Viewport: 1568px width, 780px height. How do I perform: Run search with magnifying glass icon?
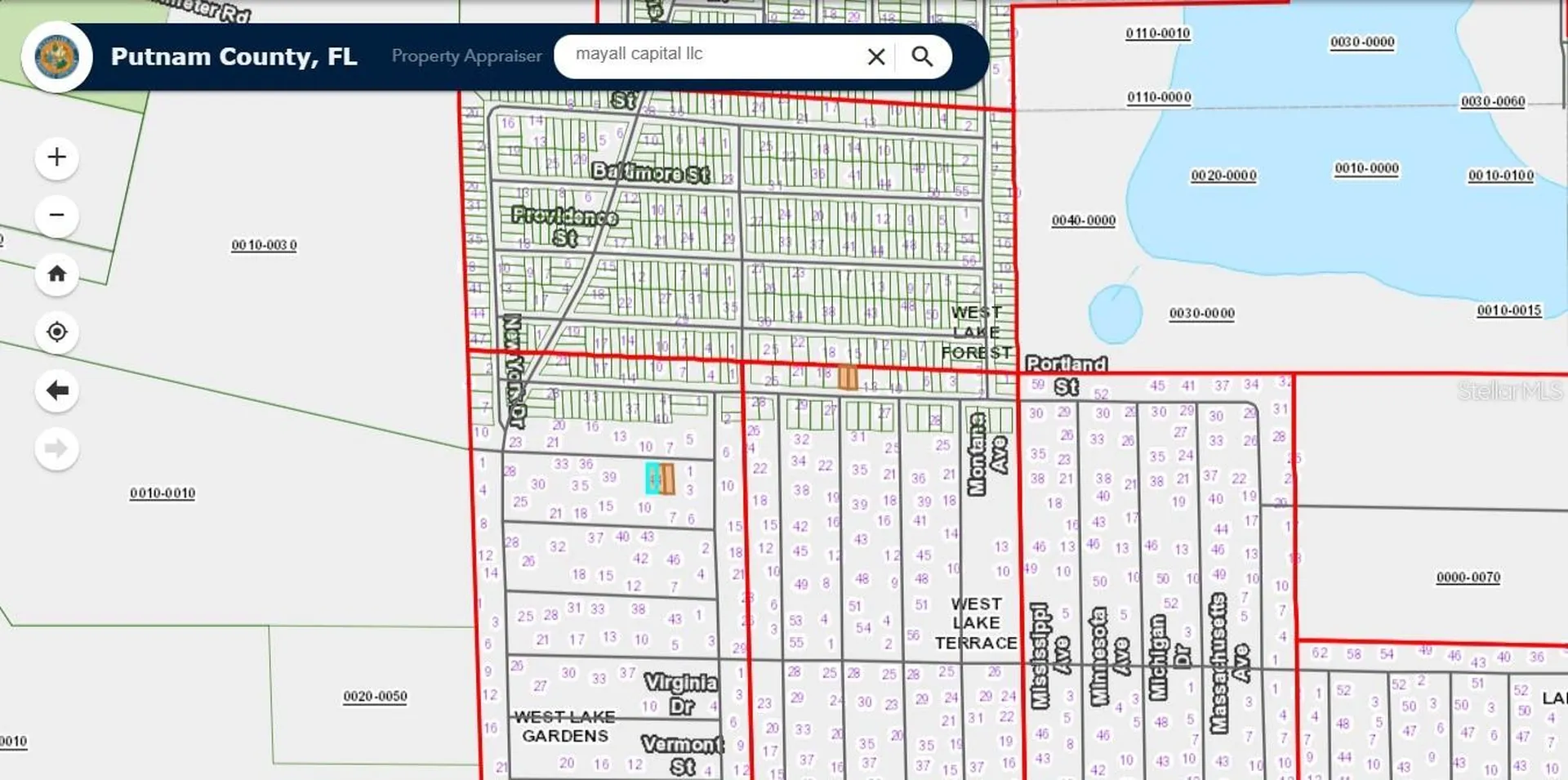point(922,56)
